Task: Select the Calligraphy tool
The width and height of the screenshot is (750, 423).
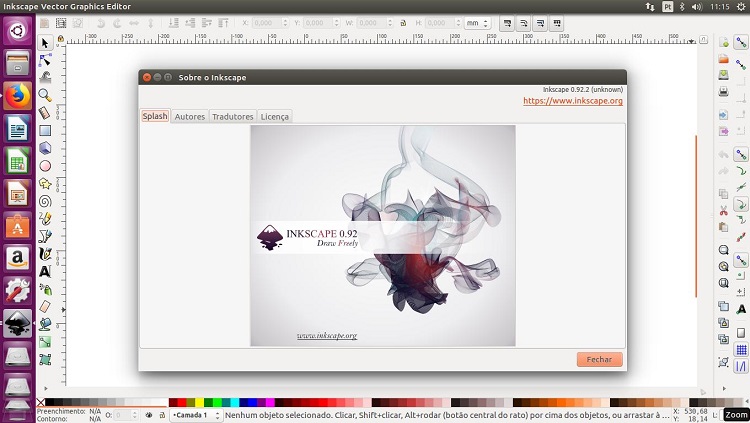Action: coord(45,254)
